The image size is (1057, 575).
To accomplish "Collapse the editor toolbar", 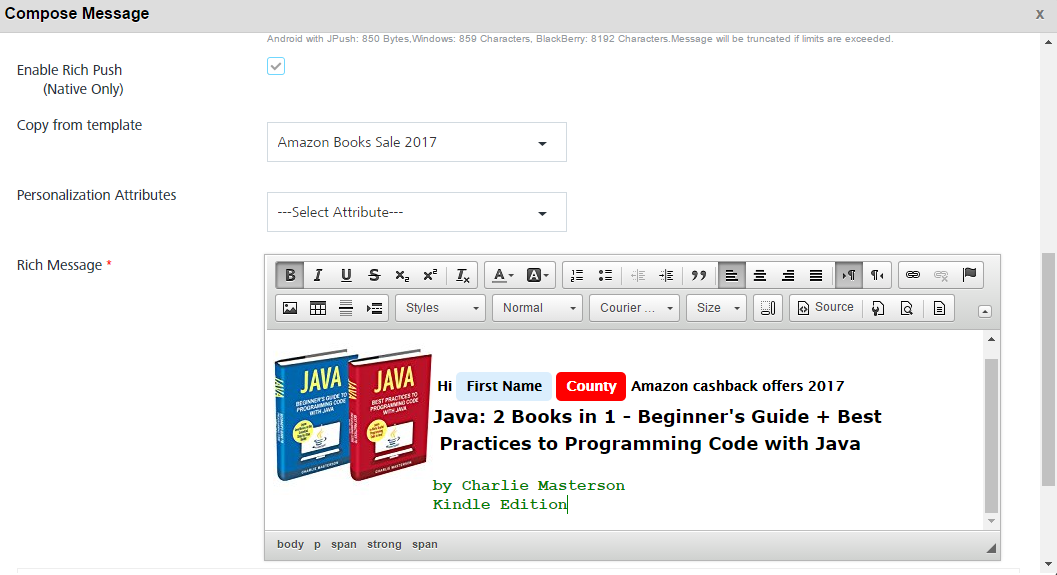I will (985, 311).
